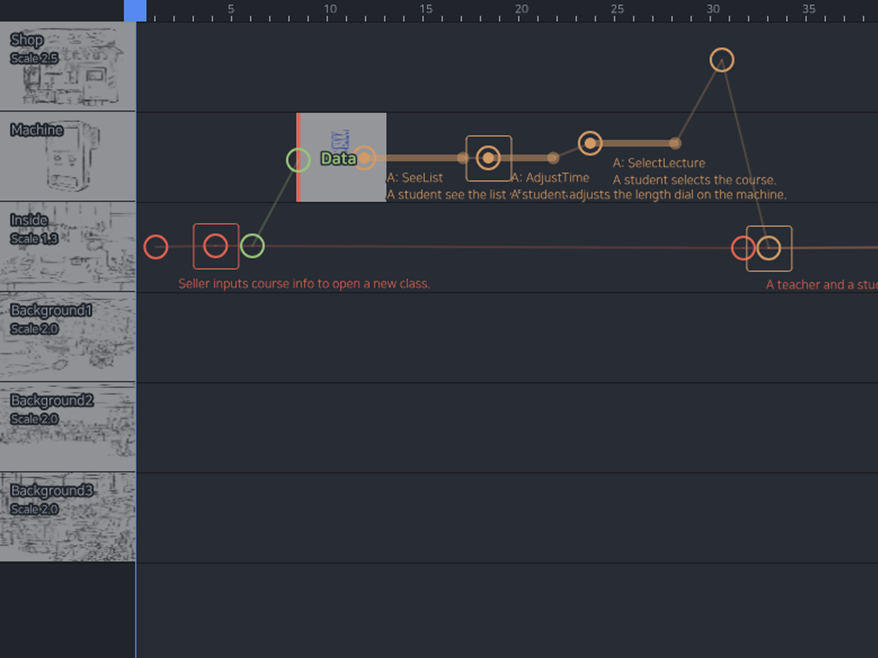Image resolution: width=878 pixels, height=658 pixels.
Task: Click the 'A: SelectLecture' action label
Action: coord(658,163)
